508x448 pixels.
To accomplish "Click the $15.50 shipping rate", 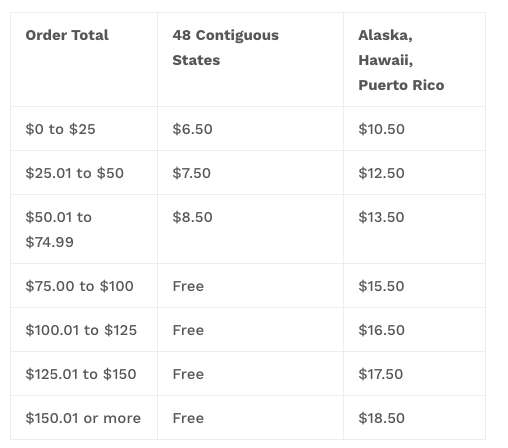I will click(381, 286).
